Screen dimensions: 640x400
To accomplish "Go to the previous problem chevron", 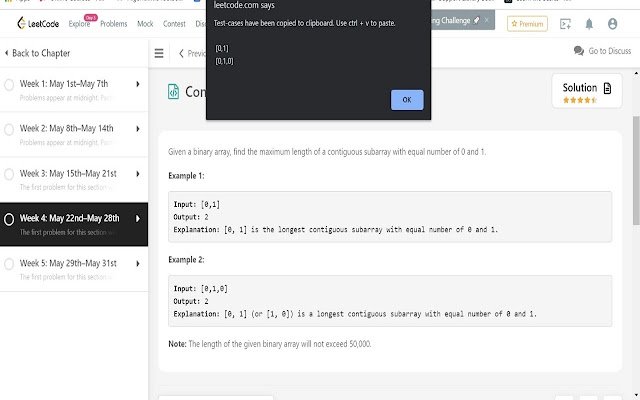I will 181,53.
